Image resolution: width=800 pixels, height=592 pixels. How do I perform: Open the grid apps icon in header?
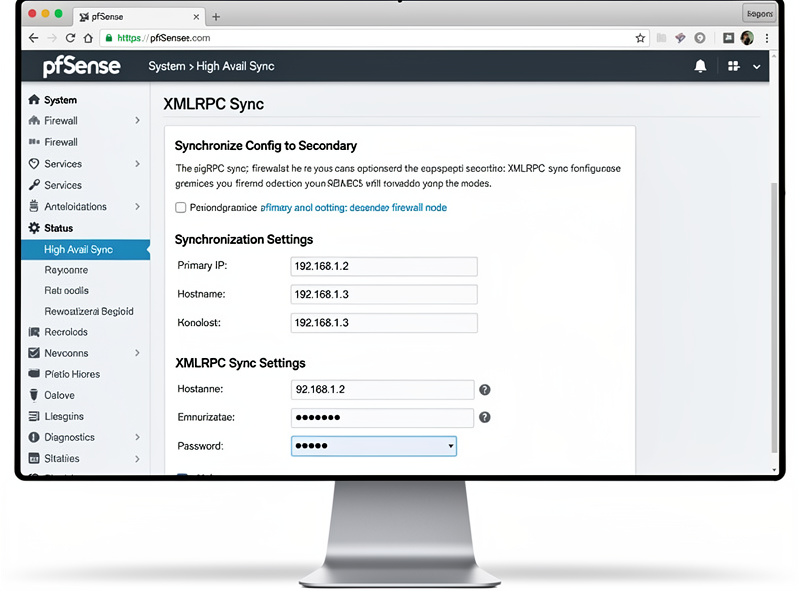click(x=734, y=66)
